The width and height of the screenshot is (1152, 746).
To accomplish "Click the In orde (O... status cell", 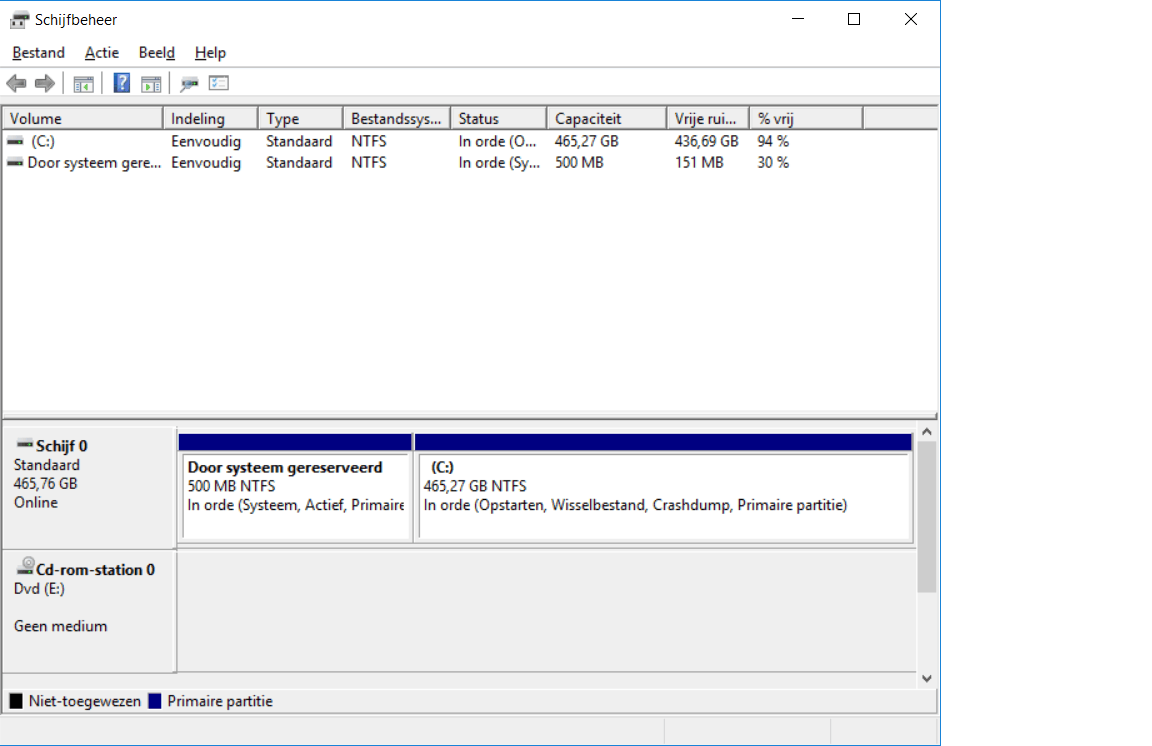I will (497, 141).
